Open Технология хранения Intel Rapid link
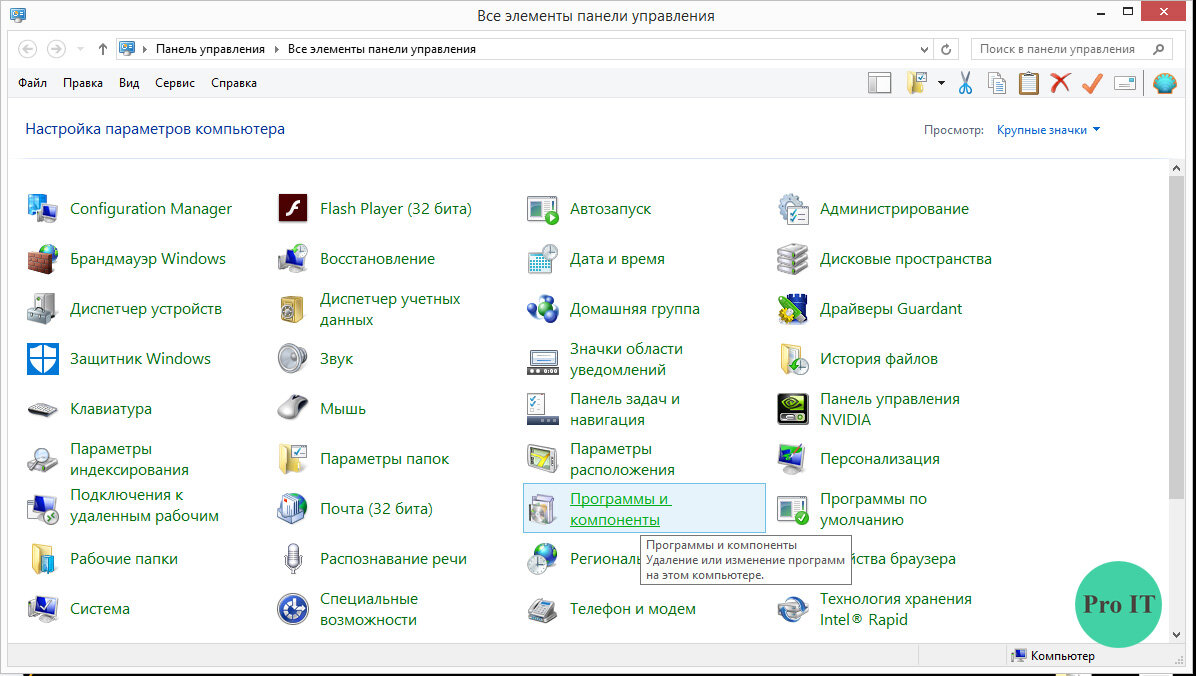Viewport: 1196px width, 676px height. point(895,609)
